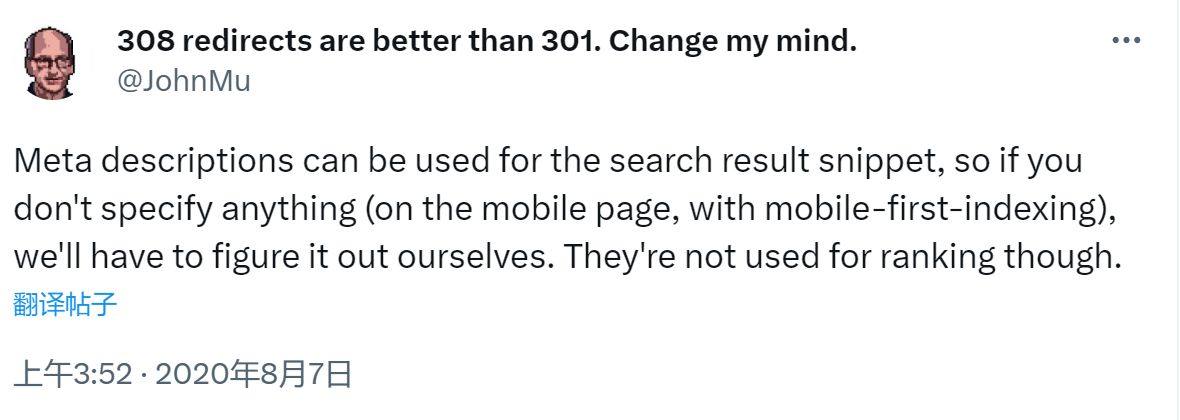Viewport: 1180px width, 420px height.
Task: Open the more options ellipsis menu
Action: click(1126, 41)
